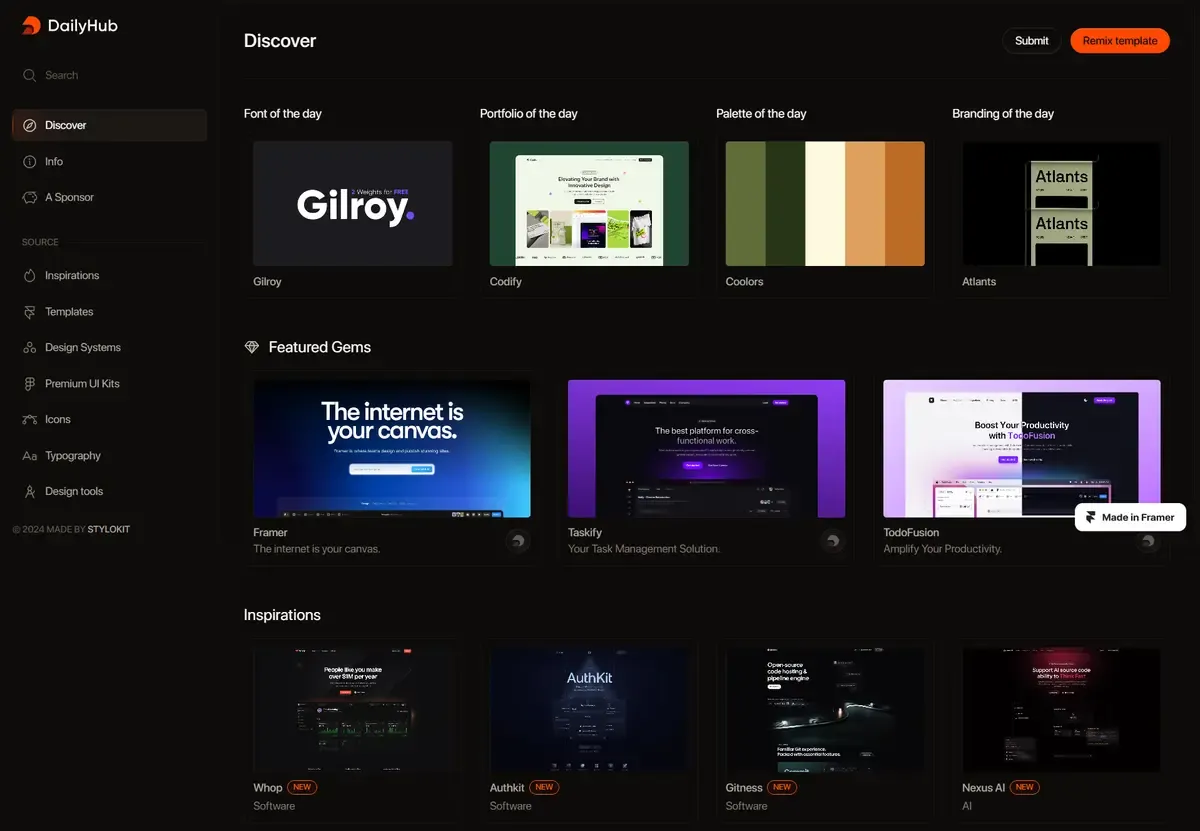Click the Premium UI Kits Figma icon
Screen dimensions: 1200x831
point(30,384)
